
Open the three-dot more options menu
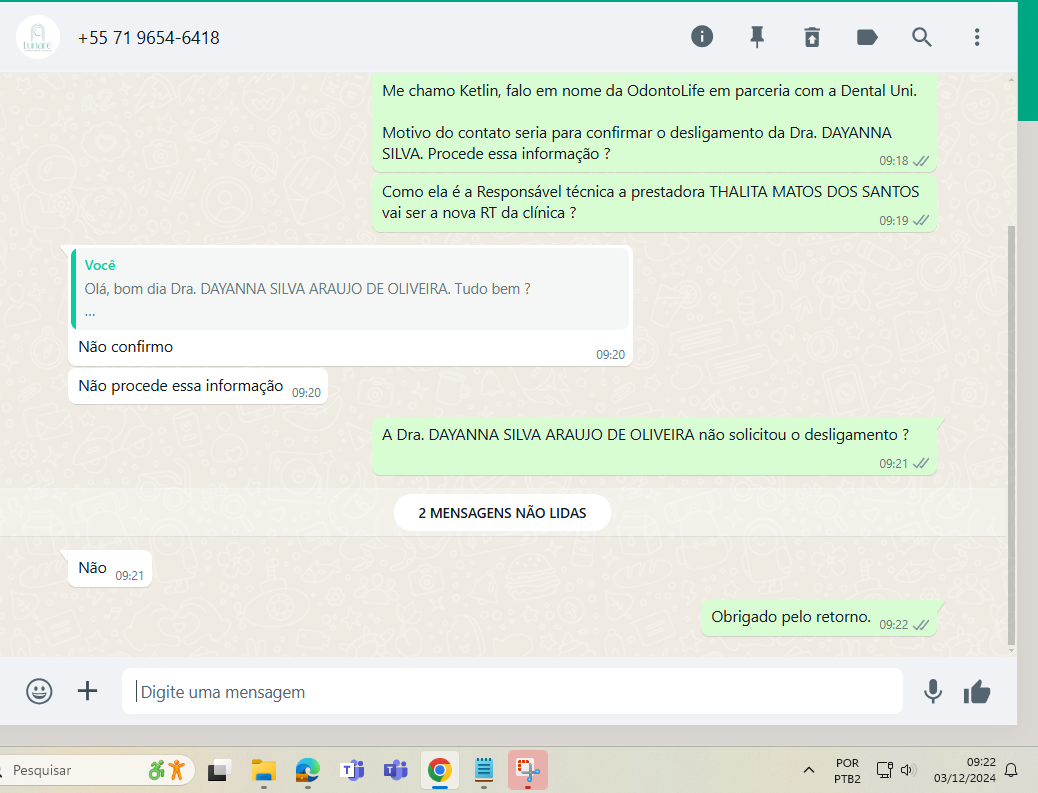[976, 37]
